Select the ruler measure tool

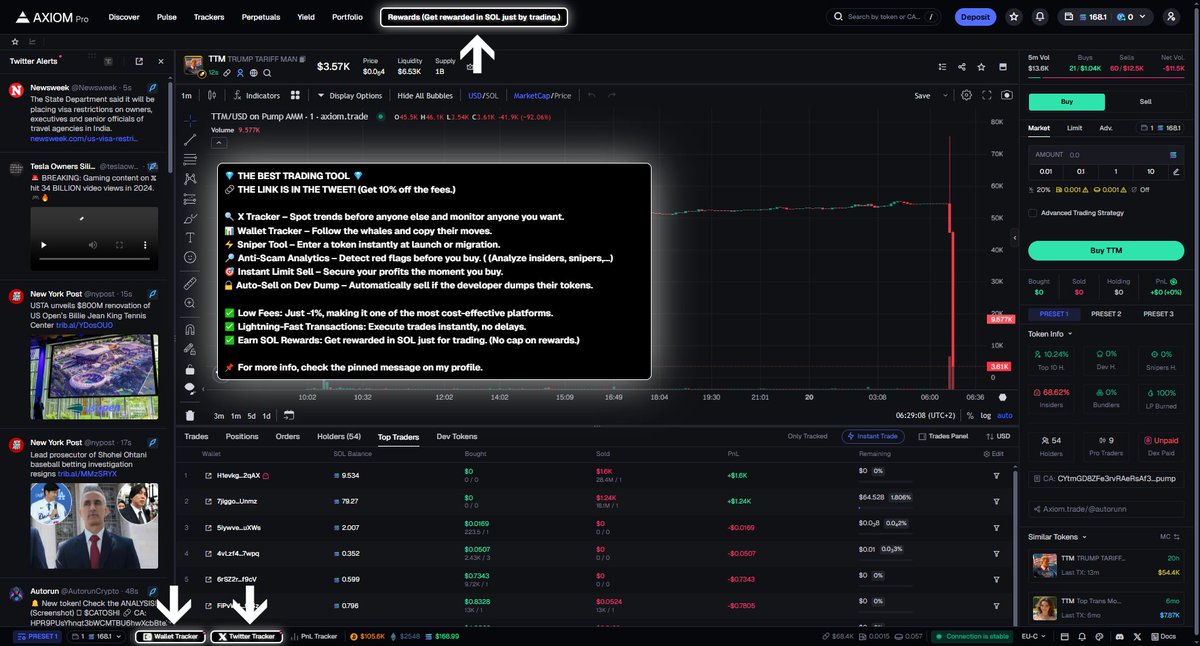tap(190, 283)
